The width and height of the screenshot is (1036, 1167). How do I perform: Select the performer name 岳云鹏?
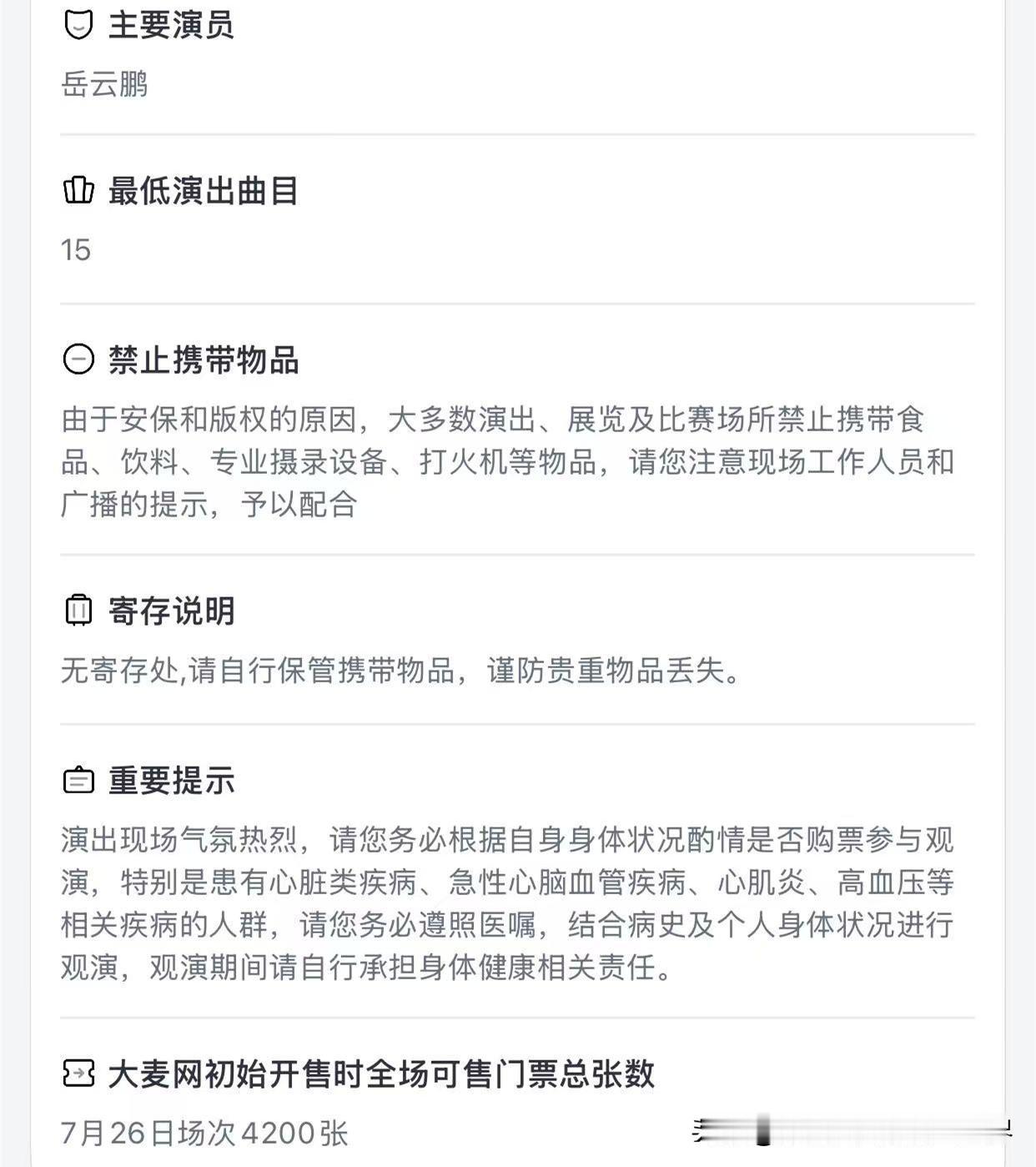[104, 84]
